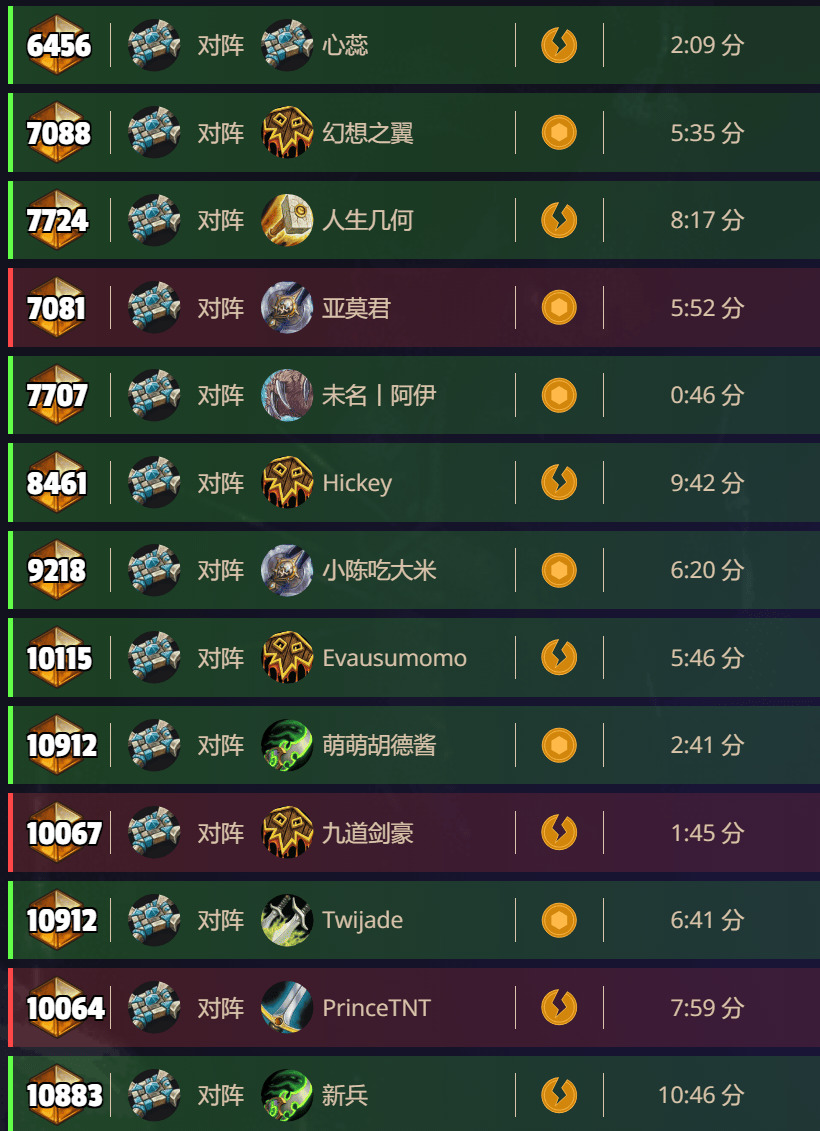Click the 10:46 分 match duration
This screenshot has height=1131, width=820.
[700, 1096]
